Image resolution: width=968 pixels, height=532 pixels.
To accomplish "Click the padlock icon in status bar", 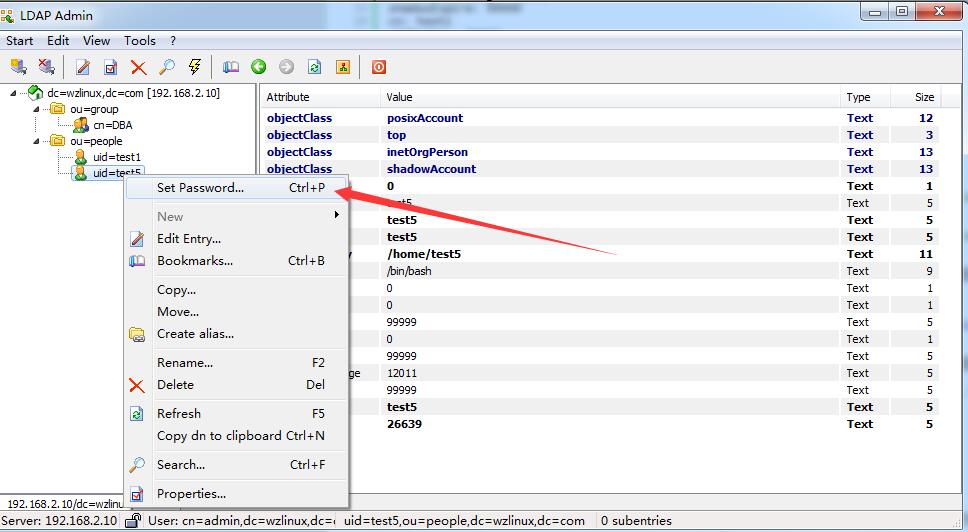I will pyautogui.click(x=133, y=521).
